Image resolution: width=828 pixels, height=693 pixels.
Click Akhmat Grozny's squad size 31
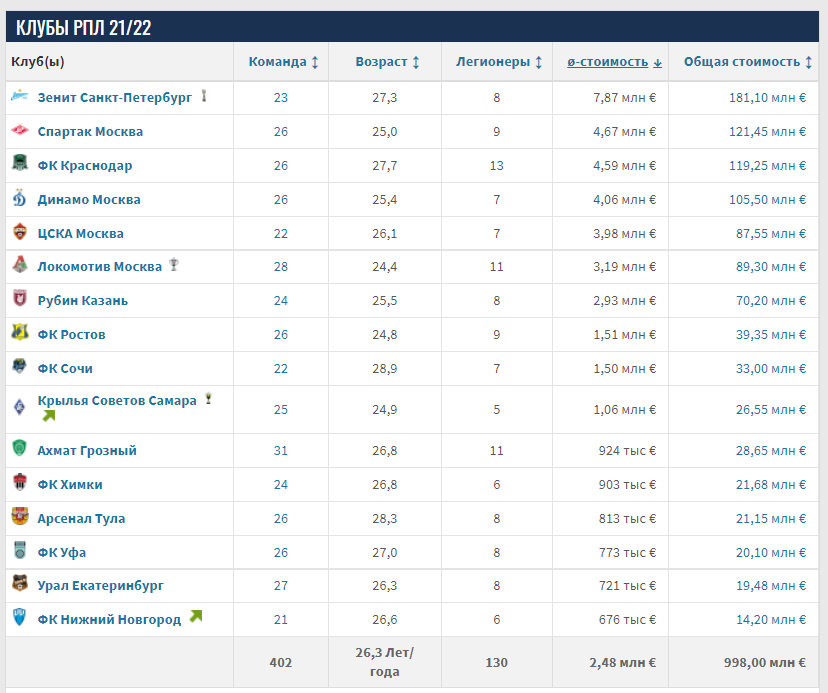tap(280, 451)
